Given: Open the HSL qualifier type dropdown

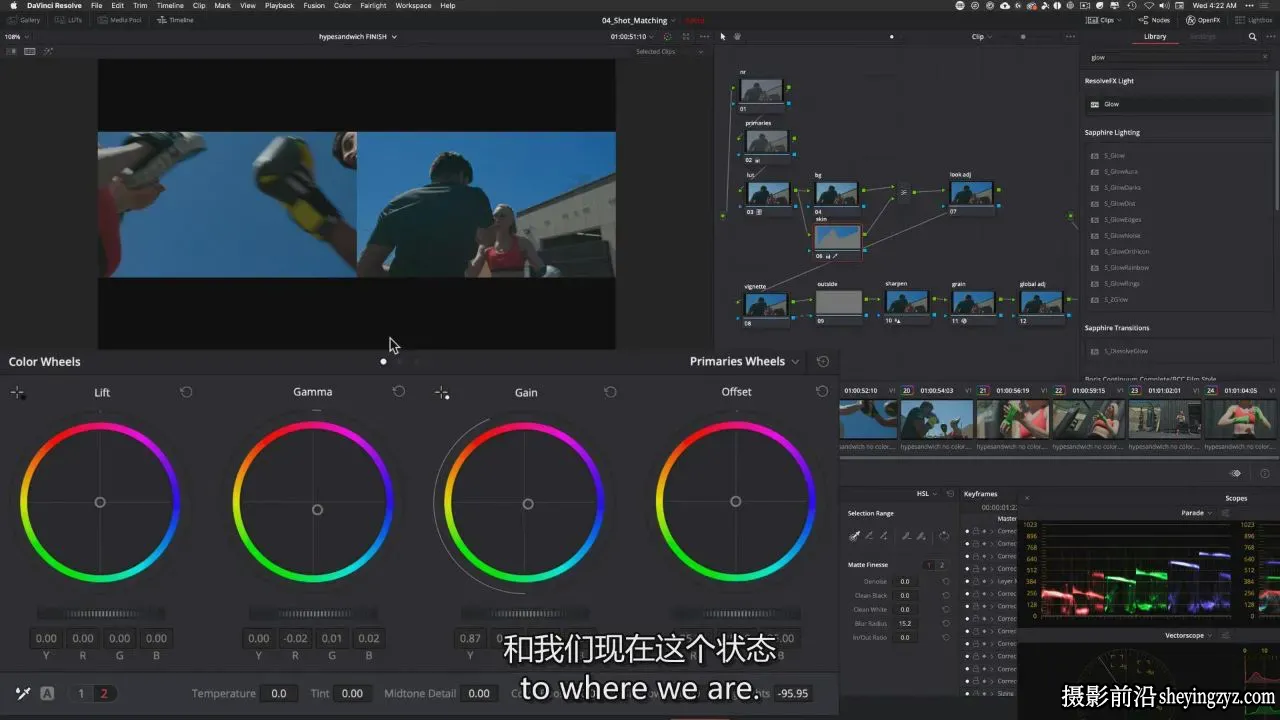Looking at the screenshot, I should (925, 494).
